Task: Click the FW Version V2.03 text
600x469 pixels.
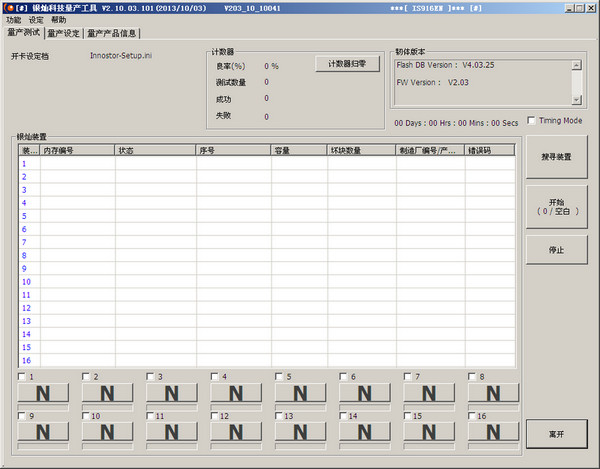Action: point(432,82)
